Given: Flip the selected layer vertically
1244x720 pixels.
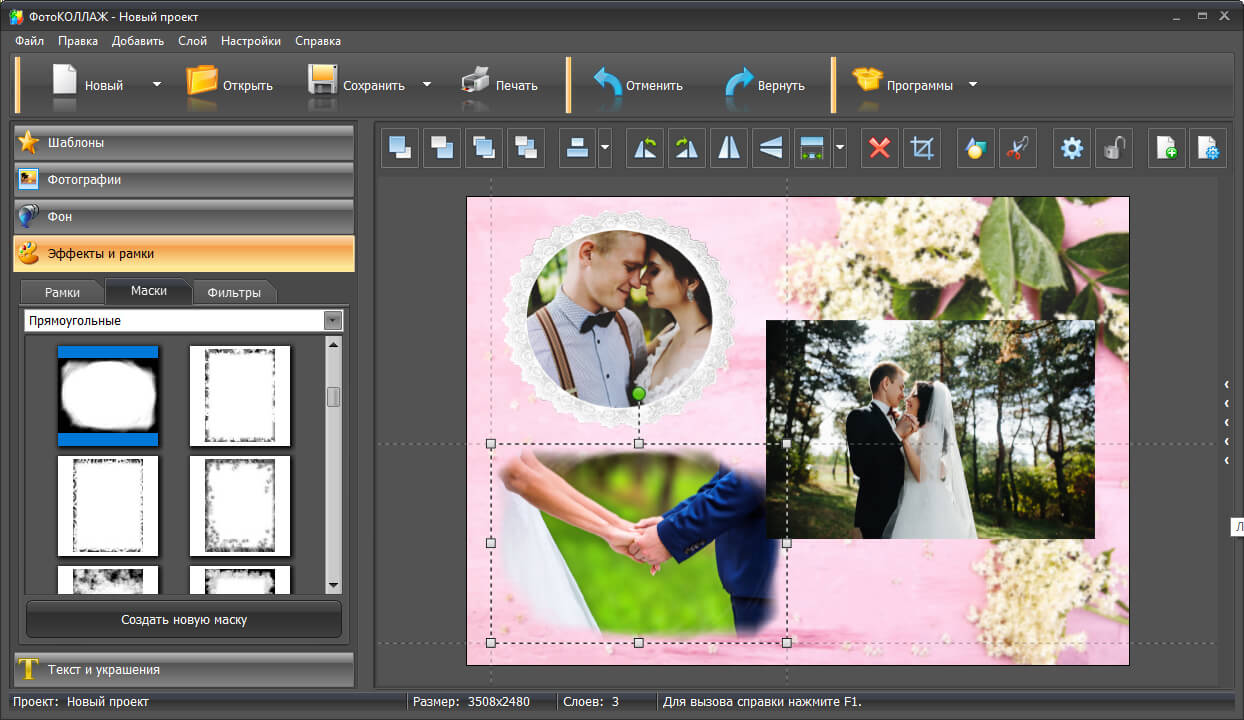Looking at the screenshot, I should tap(771, 148).
